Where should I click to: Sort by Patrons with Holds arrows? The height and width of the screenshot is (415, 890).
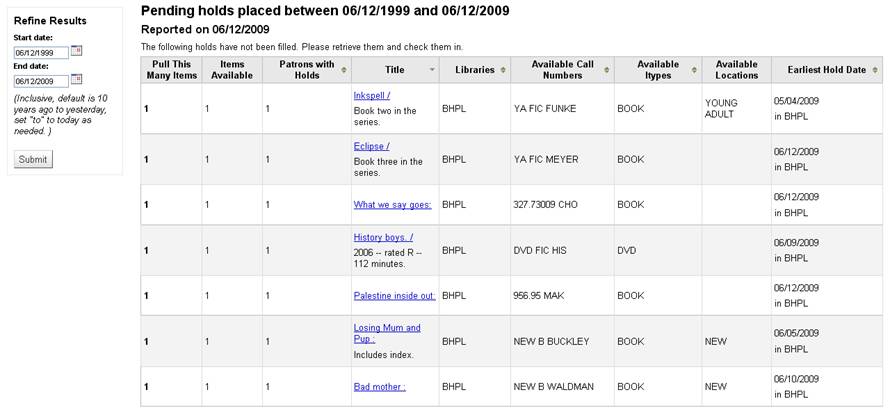pos(344,70)
